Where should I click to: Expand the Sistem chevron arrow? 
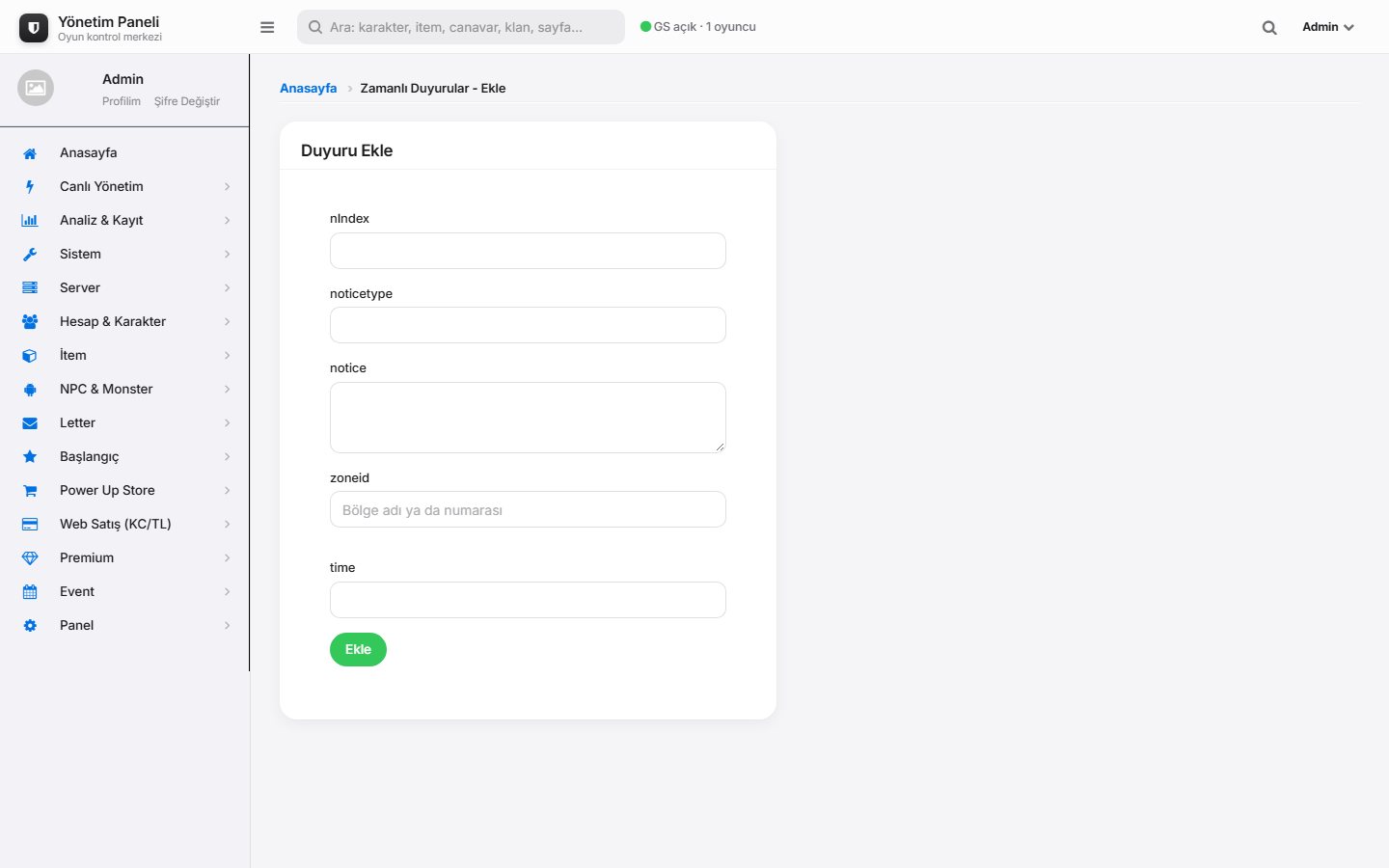click(228, 255)
